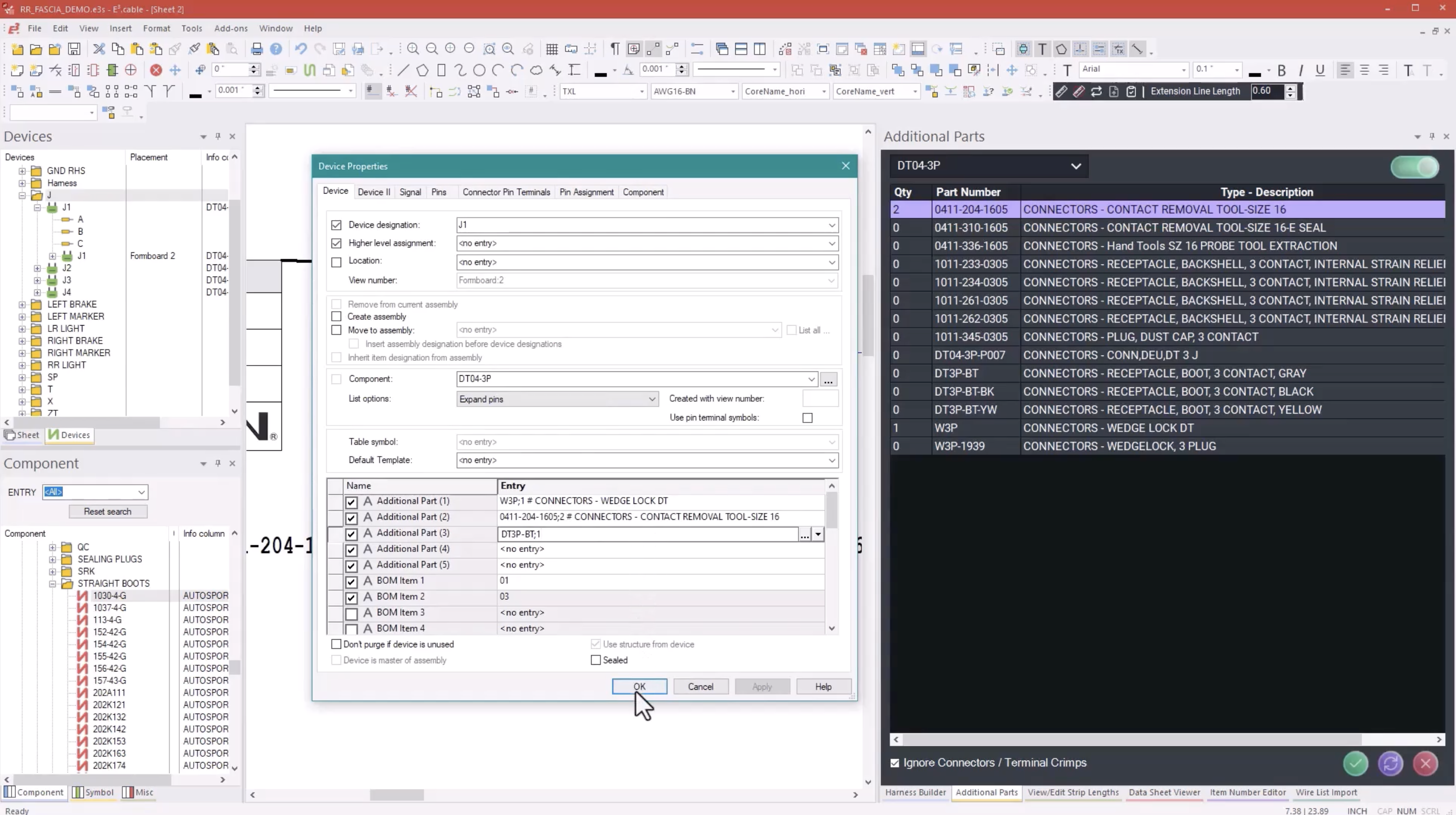Viewport: 1456px width, 815px height.
Task: Click the Cancel button in Device Properties
Action: pyautogui.click(x=701, y=687)
